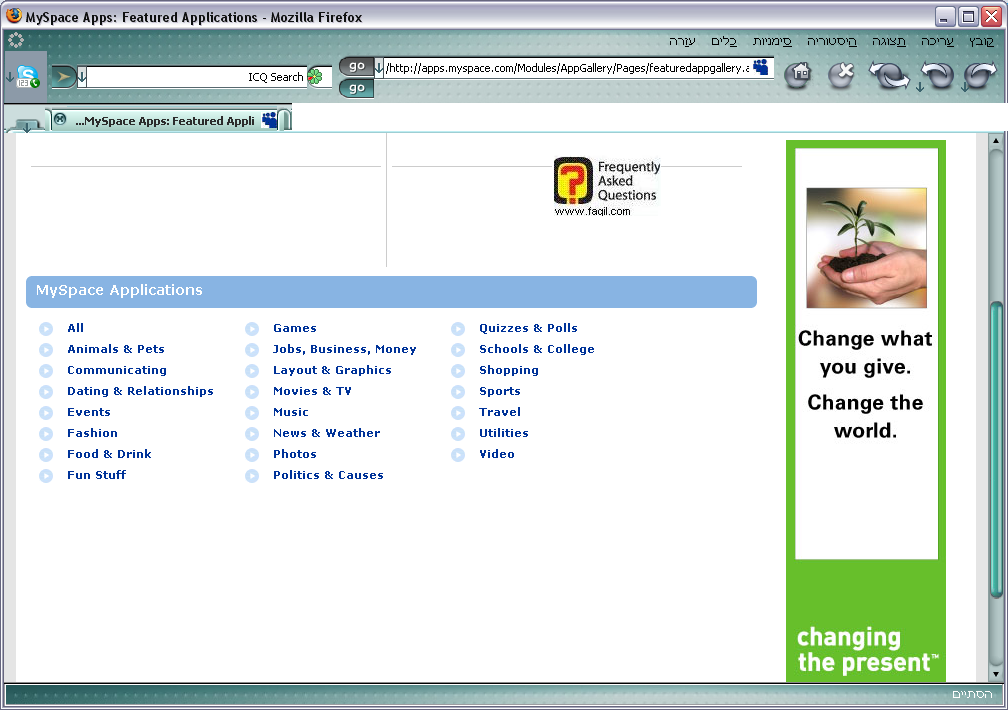Click the bullet arrow icon beside Travel
This screenshot has height=710, width=1008.
pos(458,413)
